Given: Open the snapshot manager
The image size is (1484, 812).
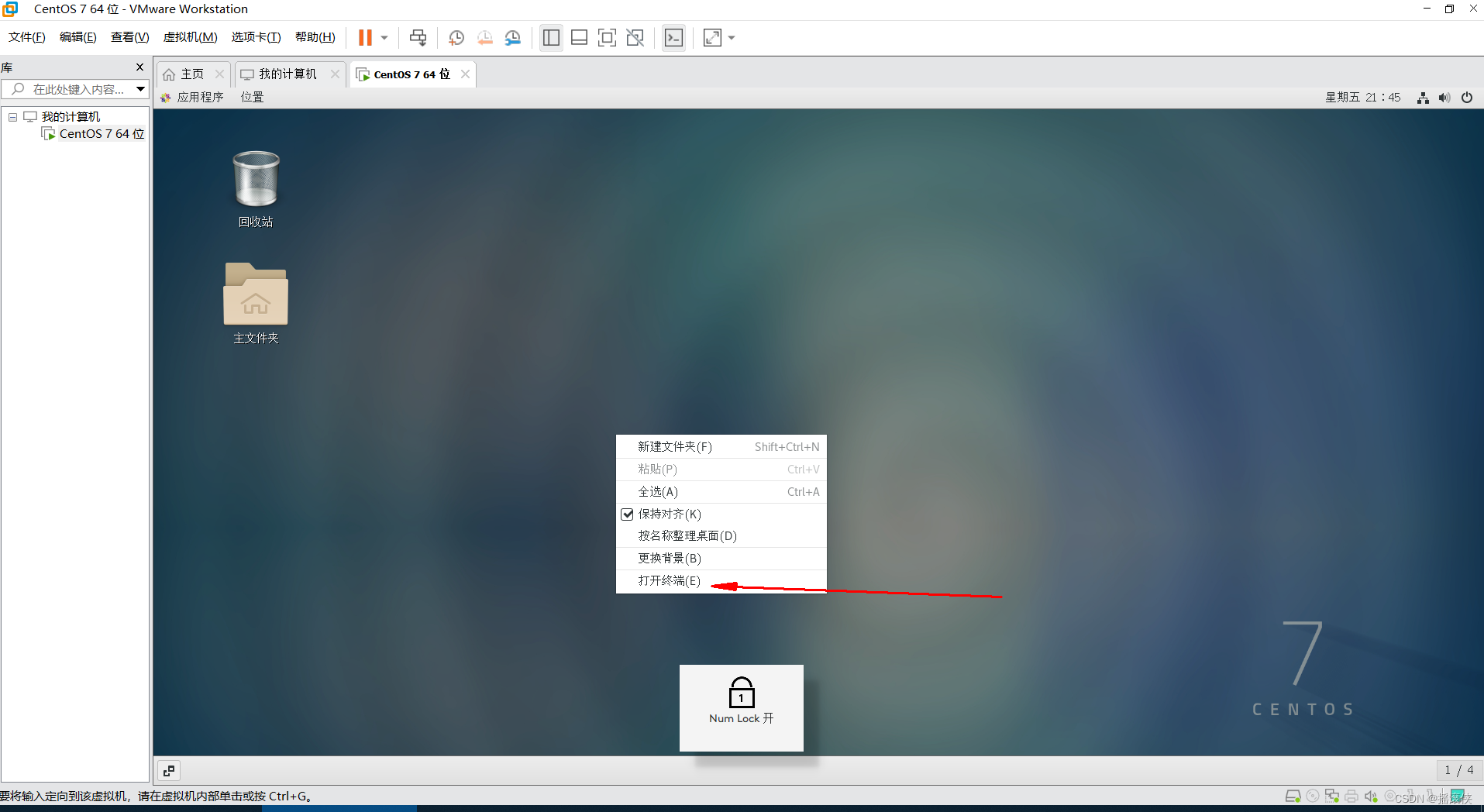Looking at the screenshot, I should (x=513, y=37).
